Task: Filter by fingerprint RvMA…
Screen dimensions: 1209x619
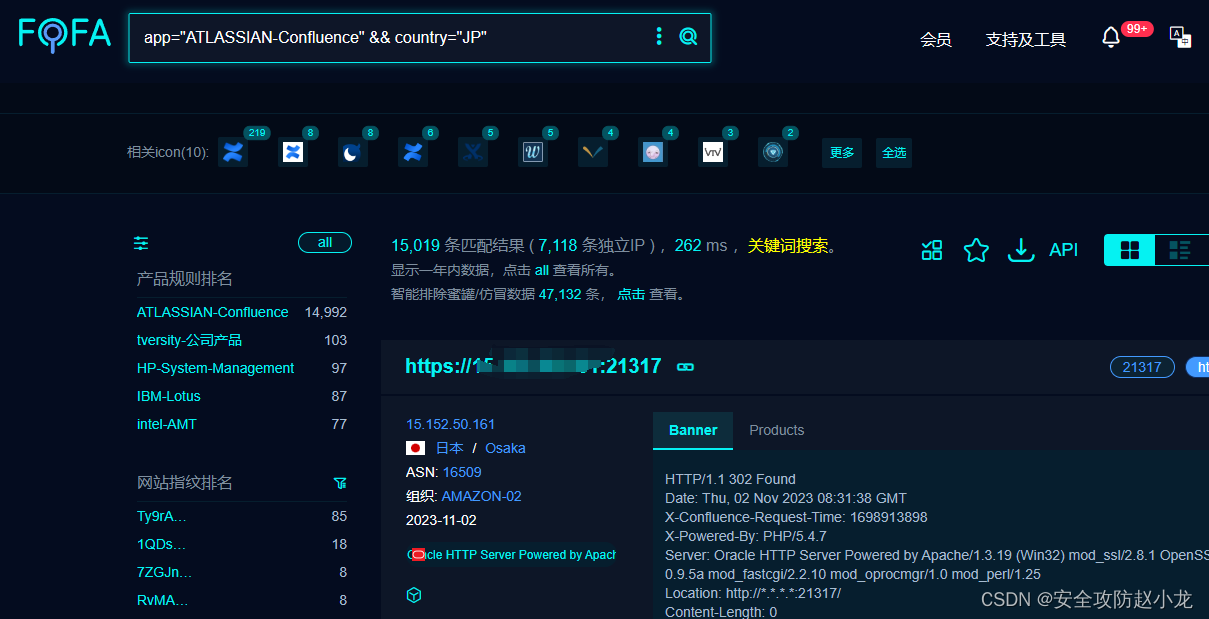Action: coord(162,600)
